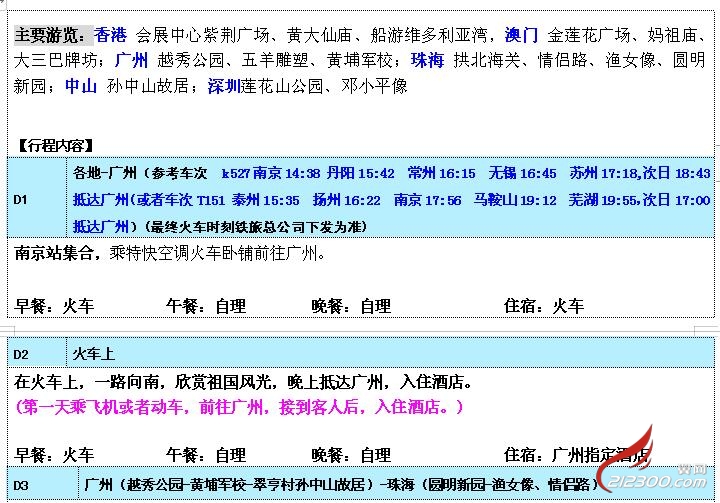Click 早餐：火车 in the D1 section
The height and width of the screenshot is (503, 720).
click(54, 306)
